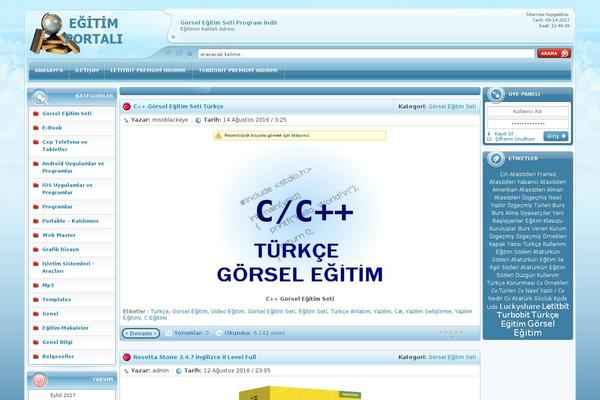This screenshot has height=400, width=600.
Task: Open Turbobit Premium İndirme menu item
Action: pyautogui.click(x=238, y=71)
